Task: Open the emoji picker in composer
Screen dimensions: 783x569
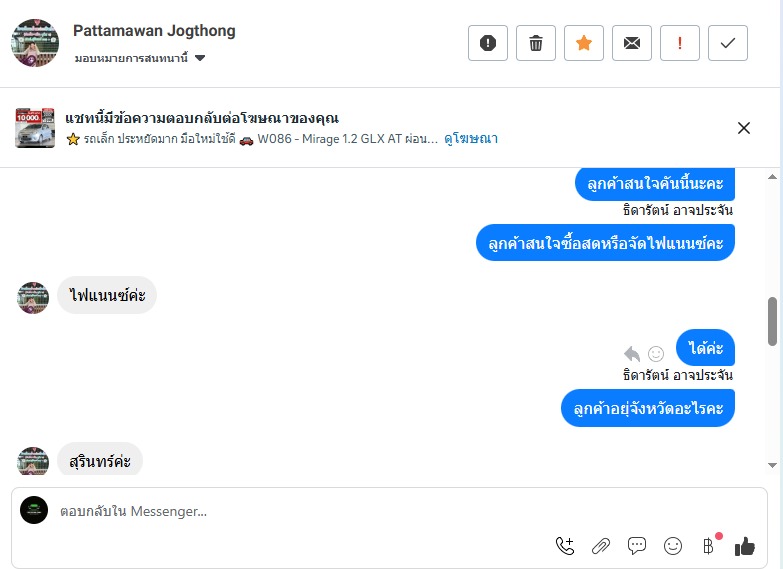Action: pyautogui.click(x=673, y=546)
